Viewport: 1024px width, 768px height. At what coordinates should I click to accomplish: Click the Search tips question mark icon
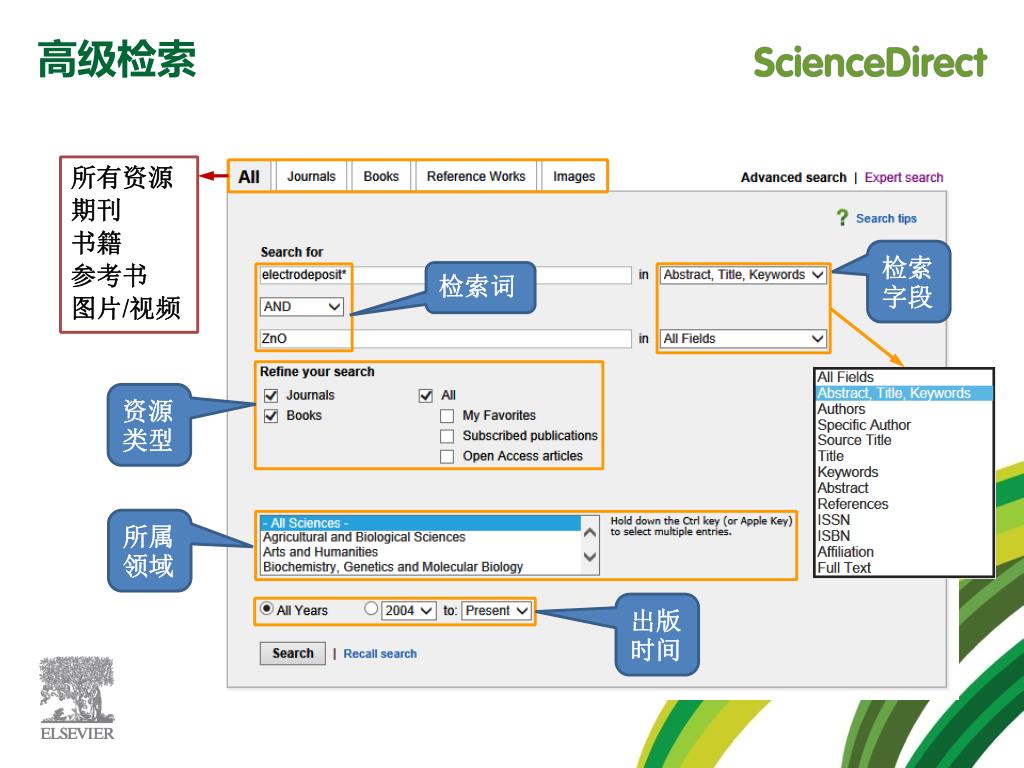coord(842,217)
